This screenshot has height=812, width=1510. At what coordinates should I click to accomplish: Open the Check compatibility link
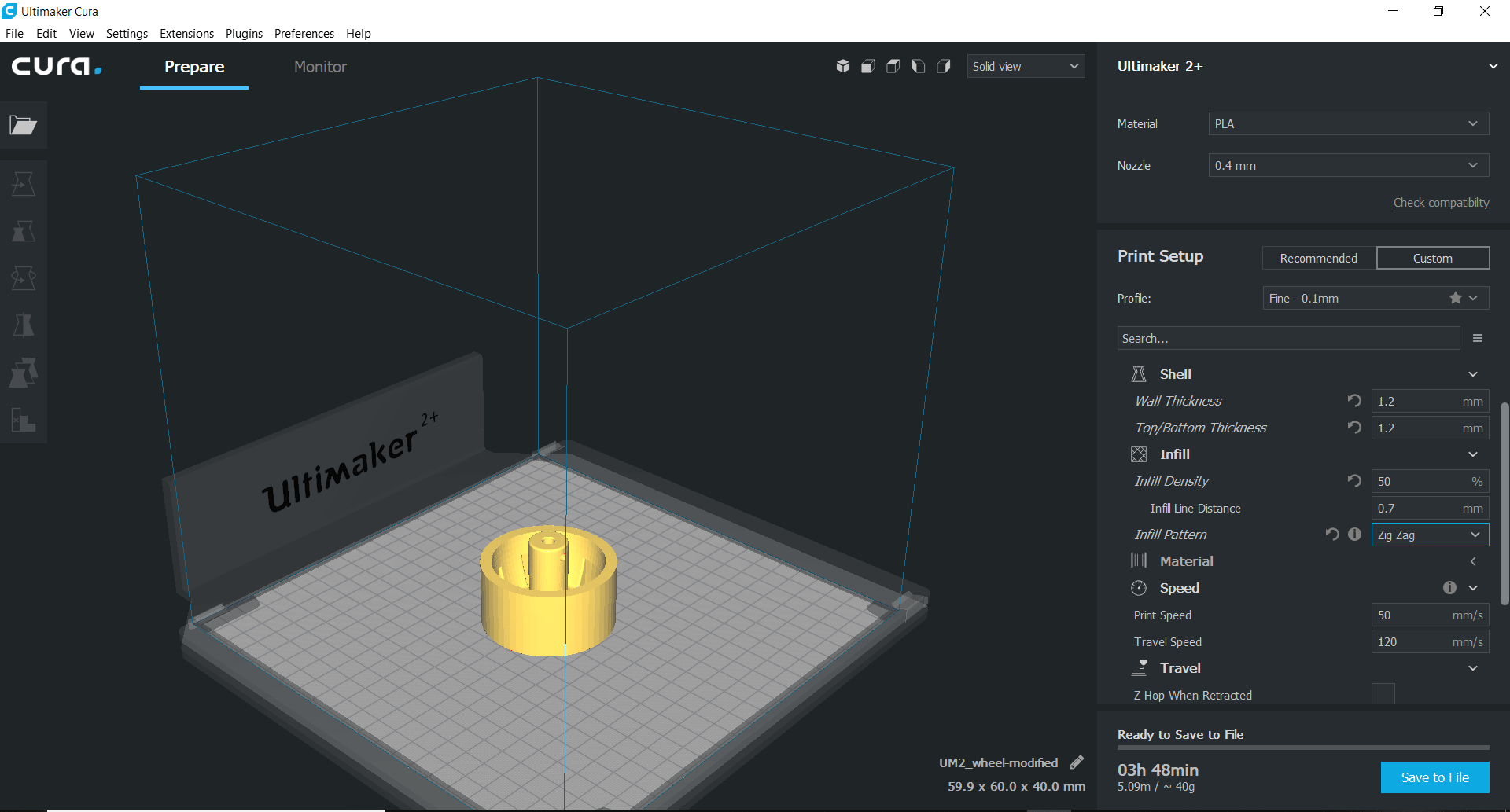[1441, 202]
